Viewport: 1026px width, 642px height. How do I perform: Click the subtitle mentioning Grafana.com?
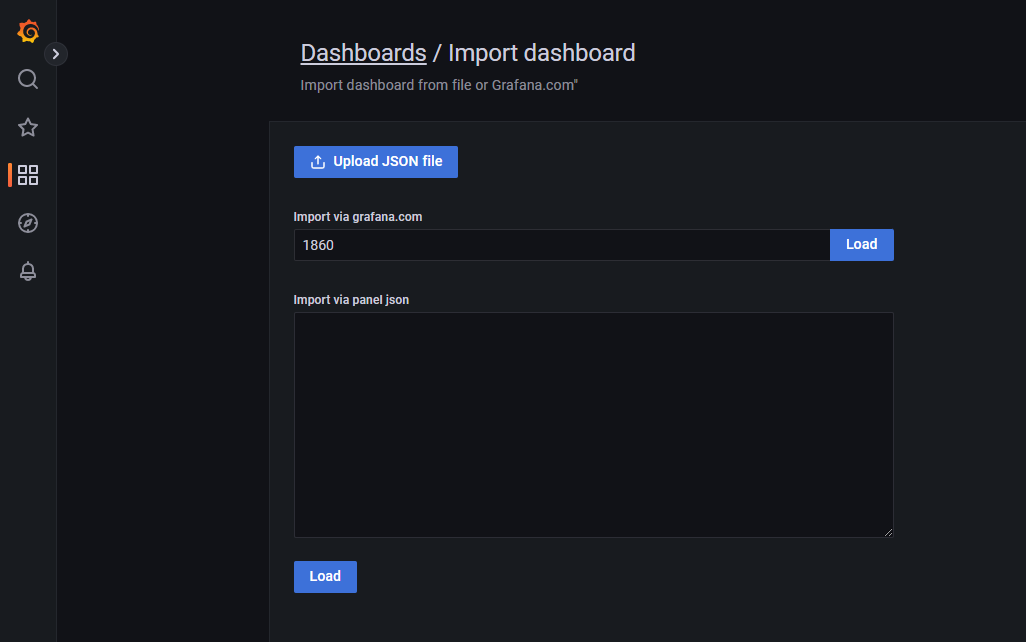439,85
